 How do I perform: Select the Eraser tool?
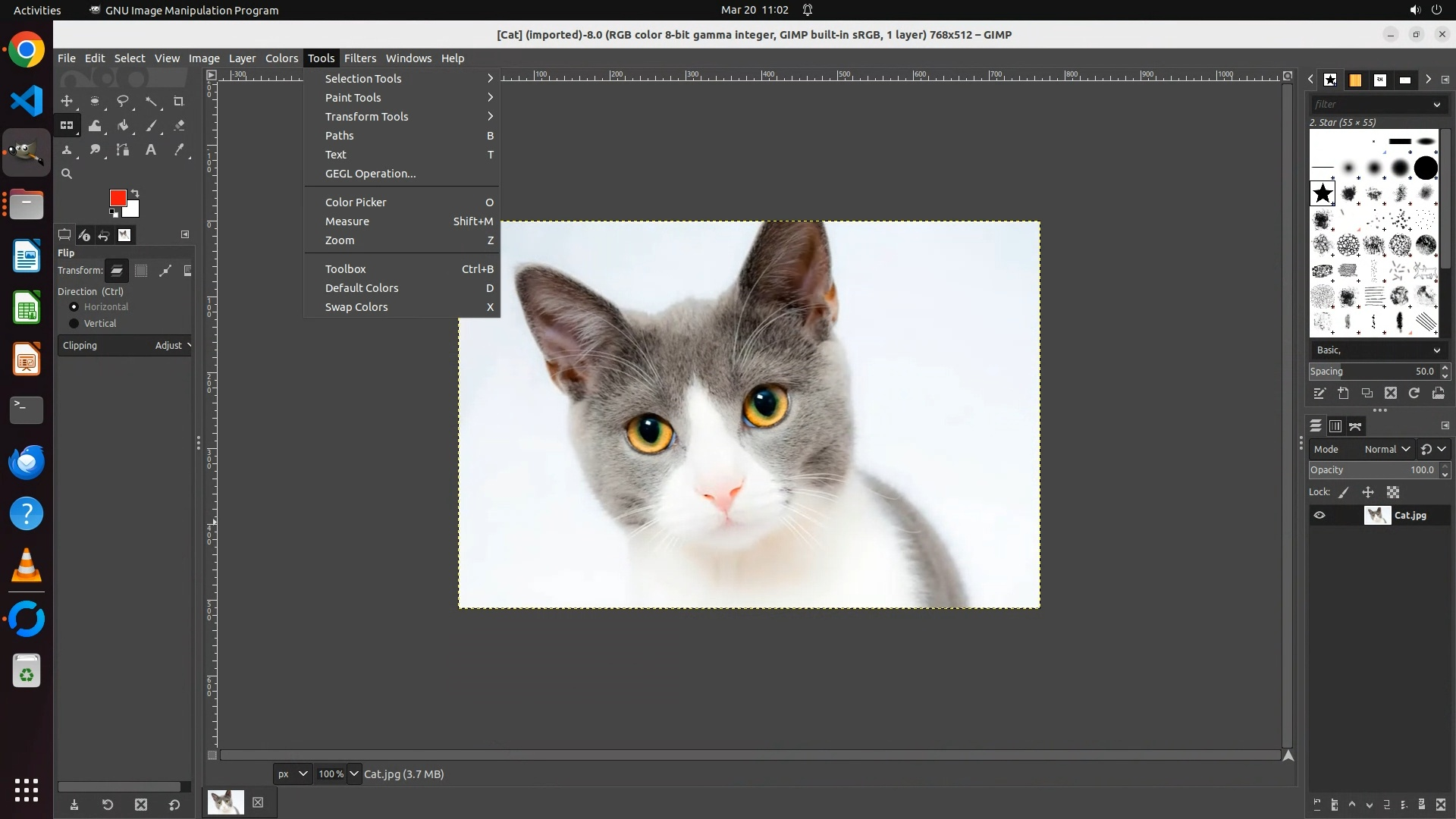pyautogui.click(x=179, y=126)
